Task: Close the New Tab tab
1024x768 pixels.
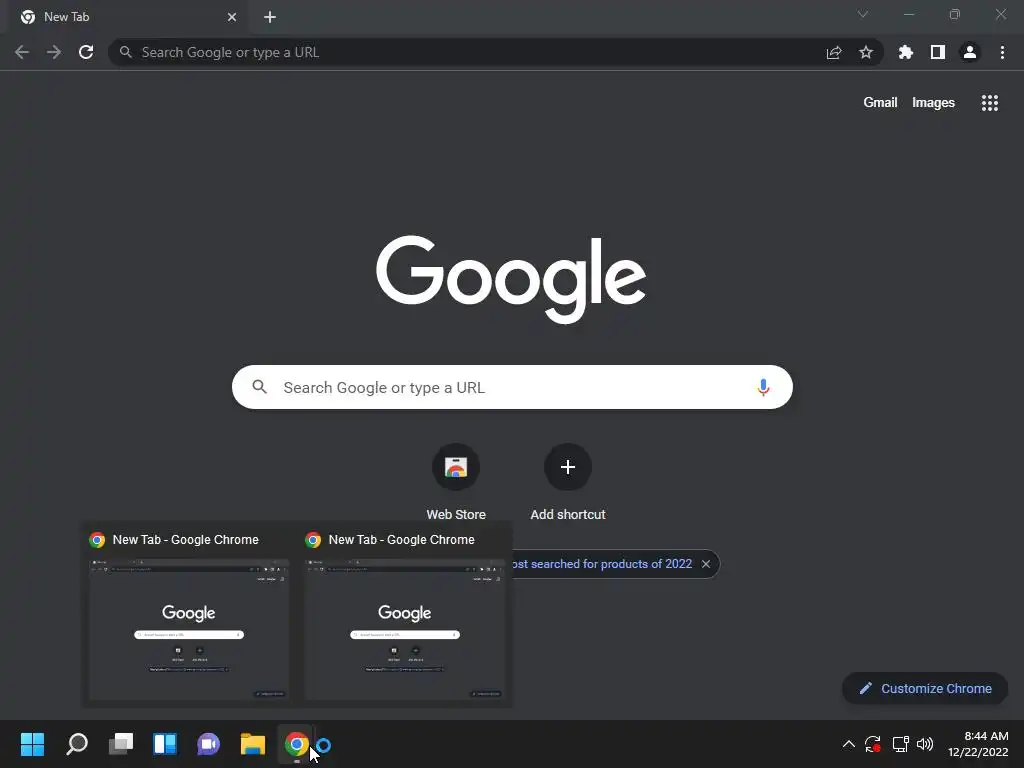Action: [232, 17]
